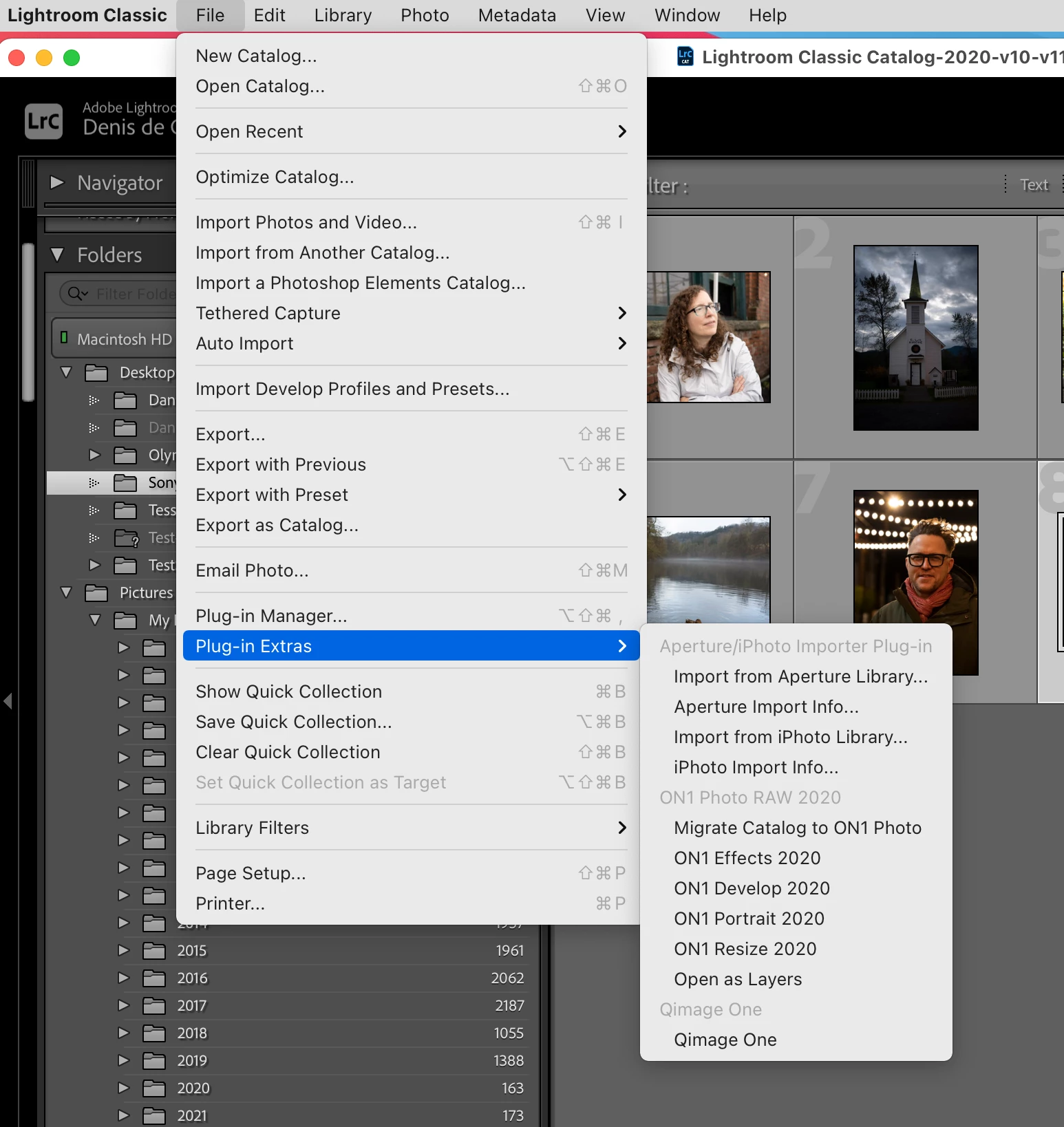Choose Import a Photoshop Elements Catalog…
The height and width of the screenshot is (1127, 1064).
pos(412,283)
